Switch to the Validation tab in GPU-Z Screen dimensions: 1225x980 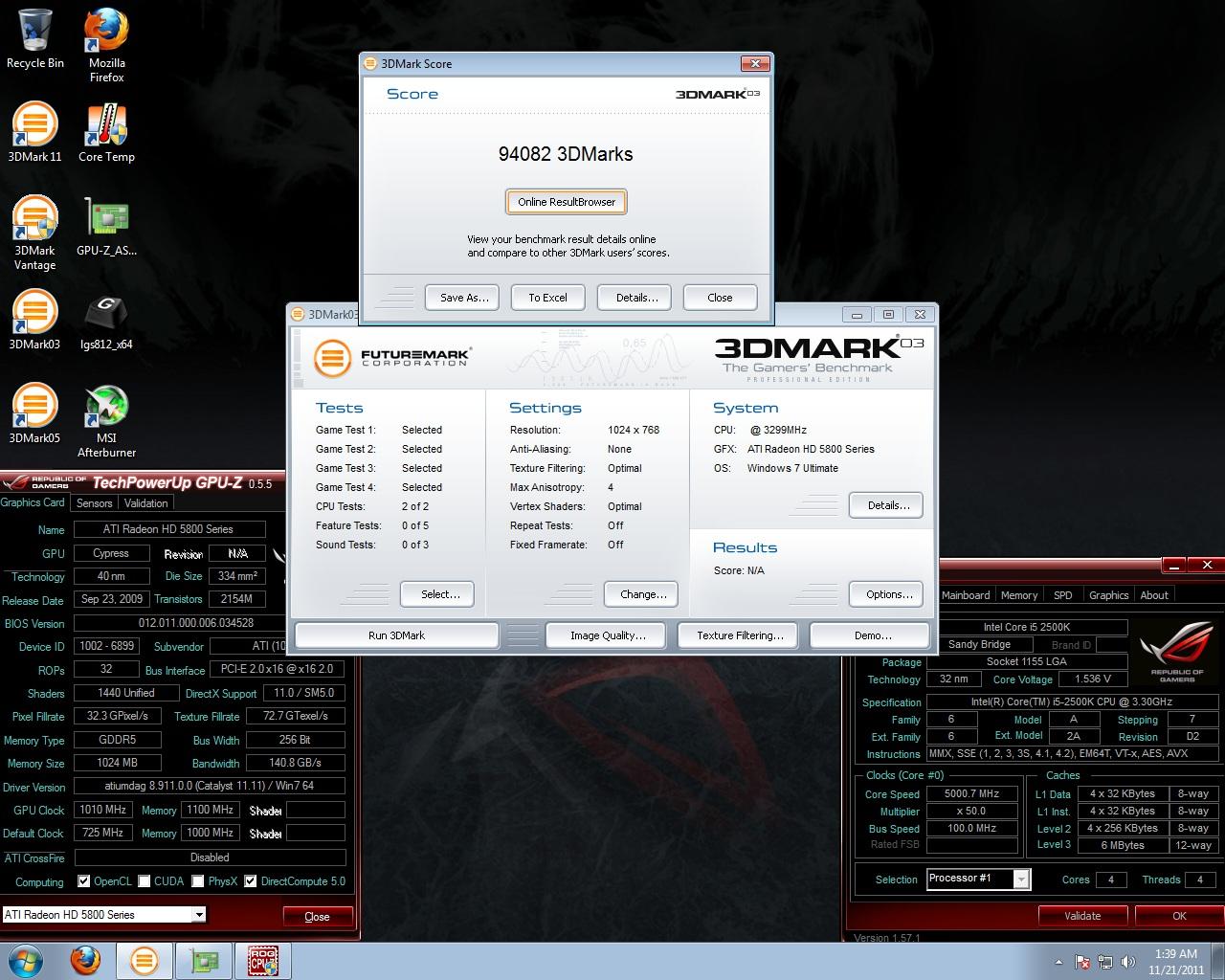point(146,502)
